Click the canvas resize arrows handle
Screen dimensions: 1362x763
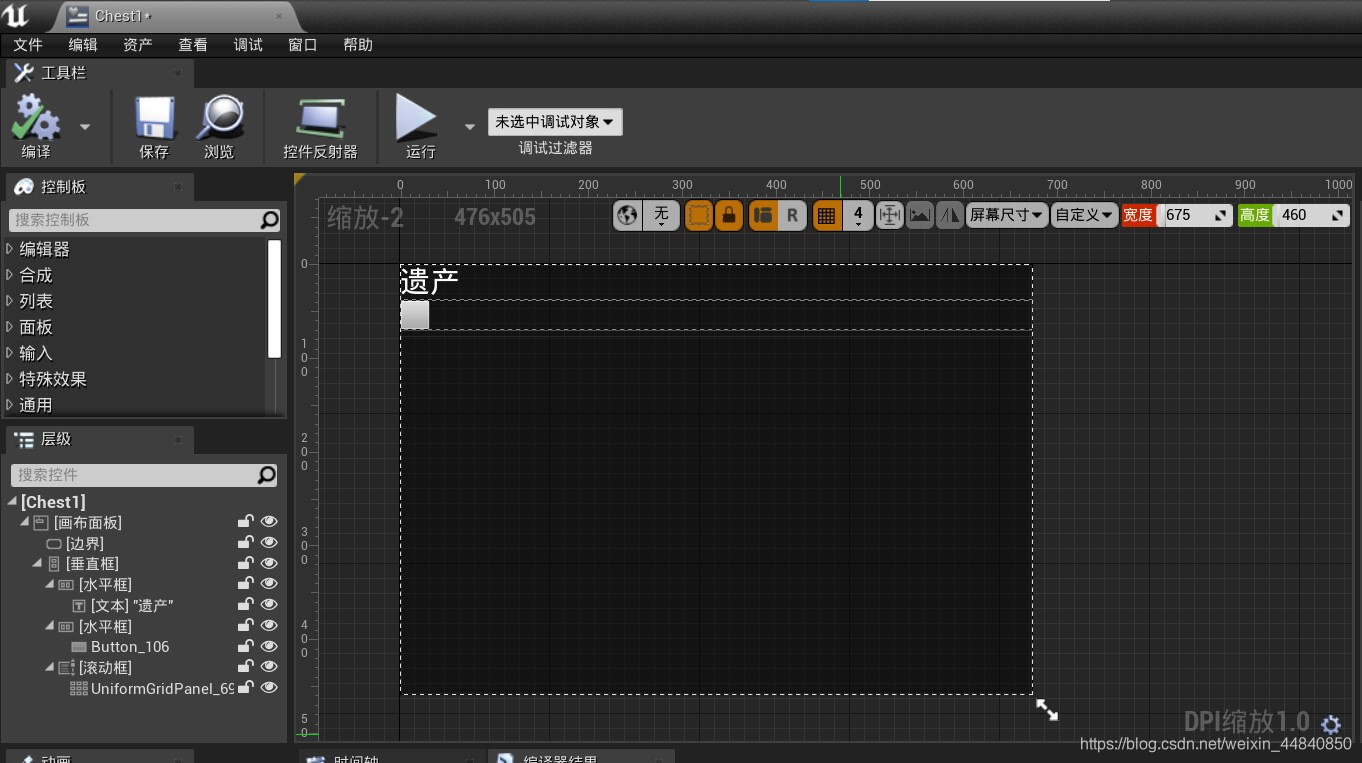pyautogui.click(x=1047, y=709)
